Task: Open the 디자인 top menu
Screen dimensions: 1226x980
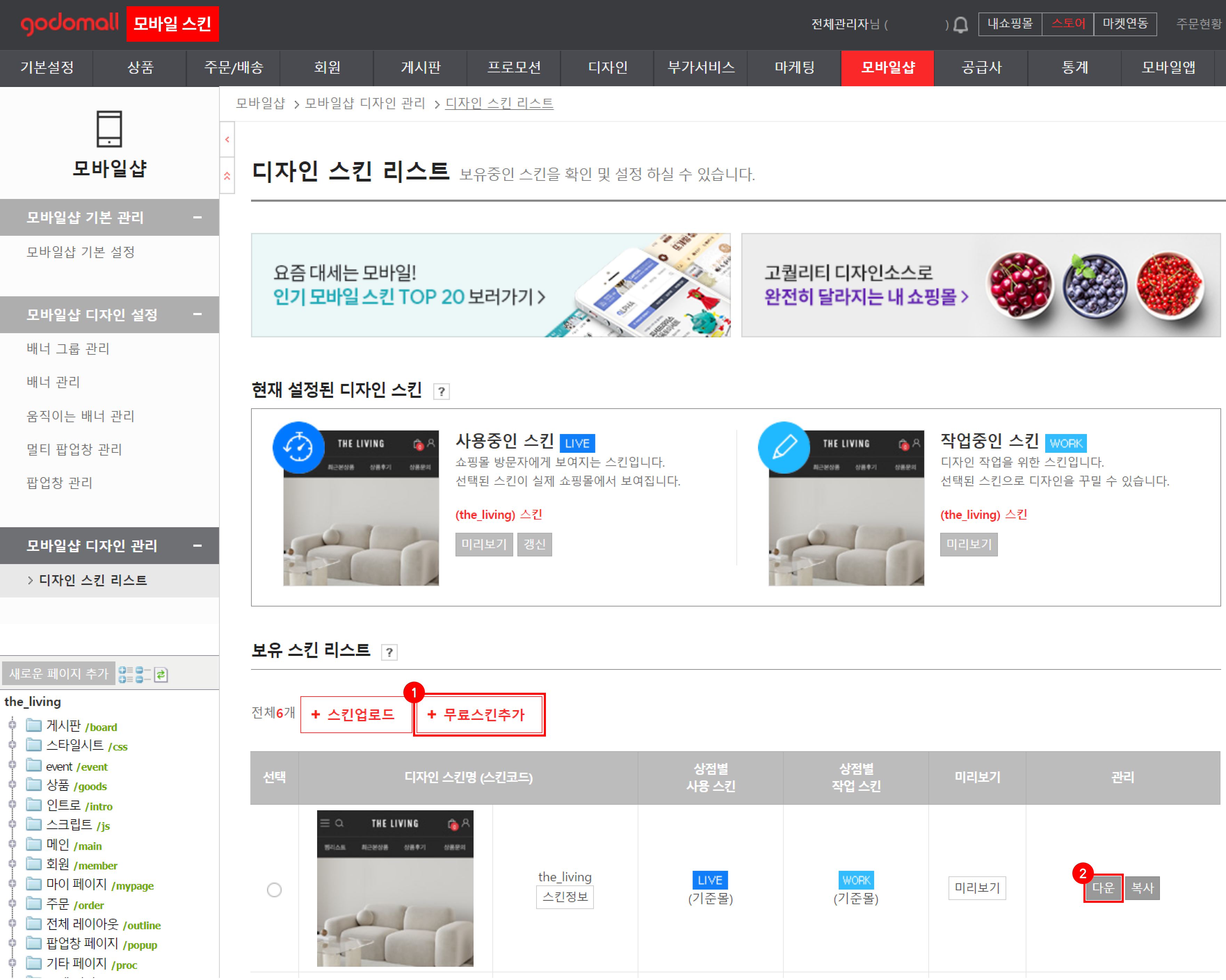Action: tap(607, 68)
